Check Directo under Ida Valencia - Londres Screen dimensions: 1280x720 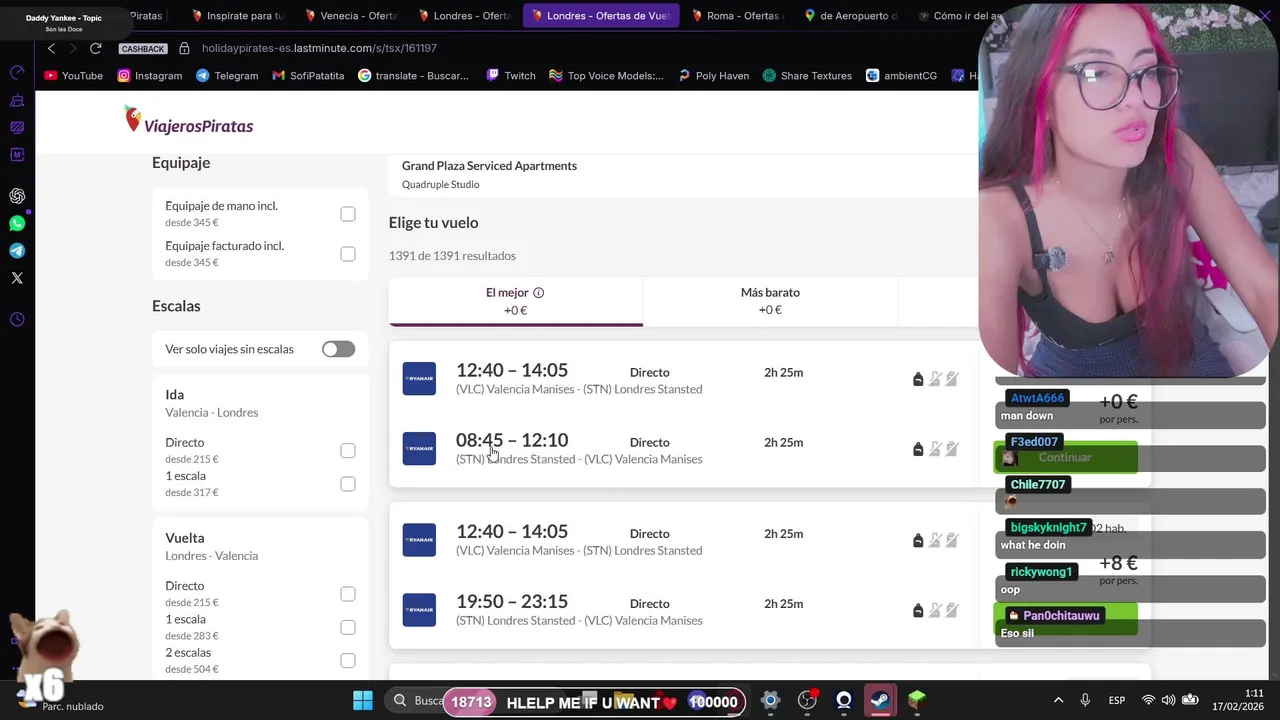coord(348,451)
